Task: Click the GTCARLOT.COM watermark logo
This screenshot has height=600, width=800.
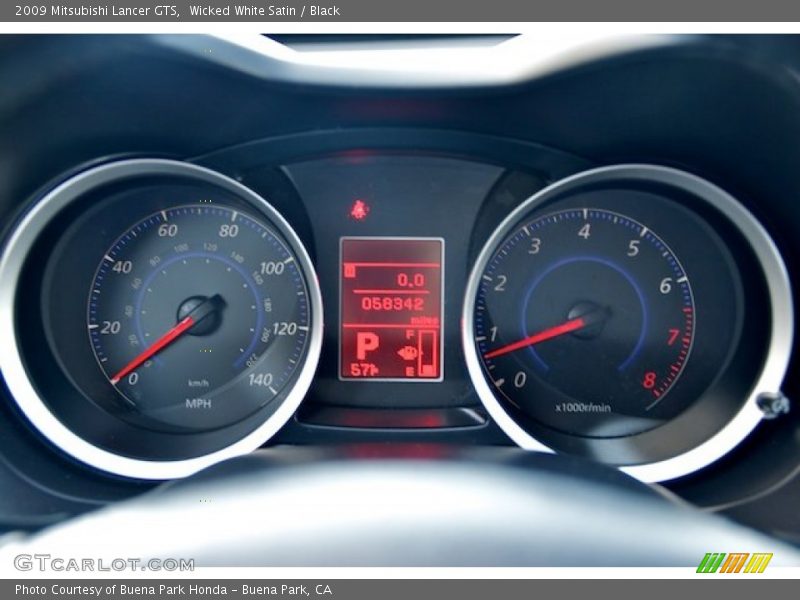Action: coord(104,563)
